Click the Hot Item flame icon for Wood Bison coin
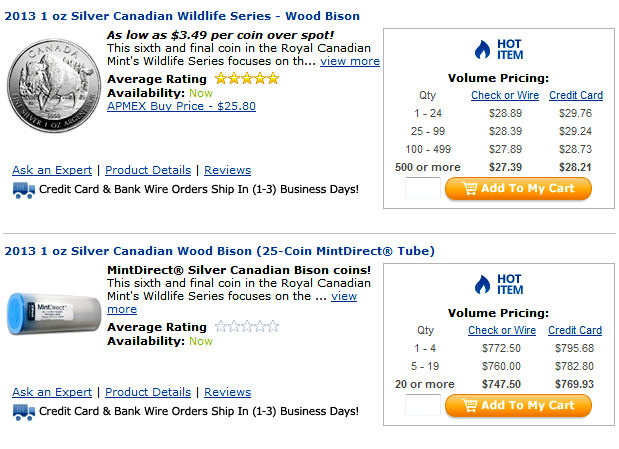Image resolution: width=619 pixels, height=449 pixels. (x=482, y=50)
